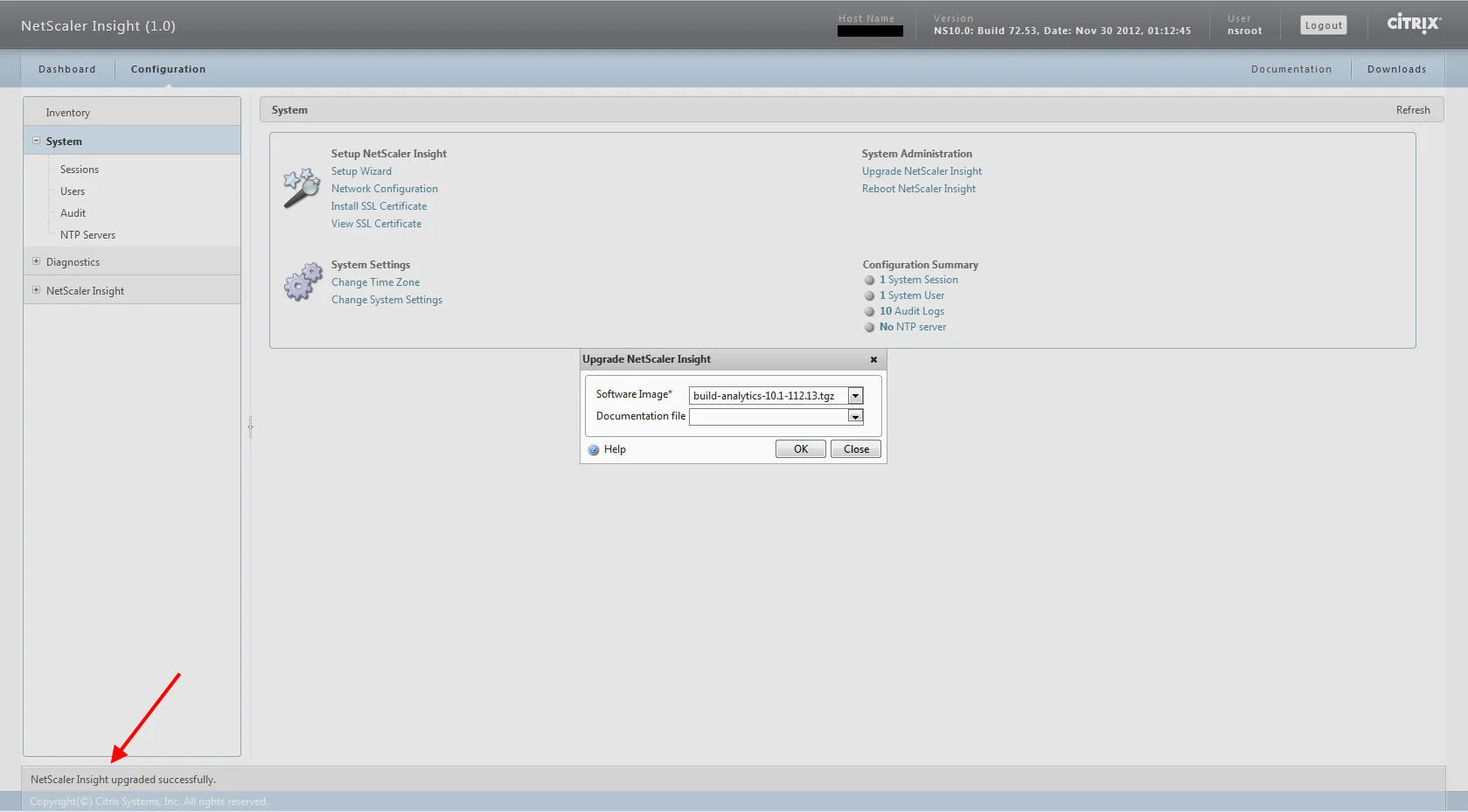Click the Citrix copyright notice
Image resolution: width=1468 pixels, height=812 pixels.
(x=149, y=802)
